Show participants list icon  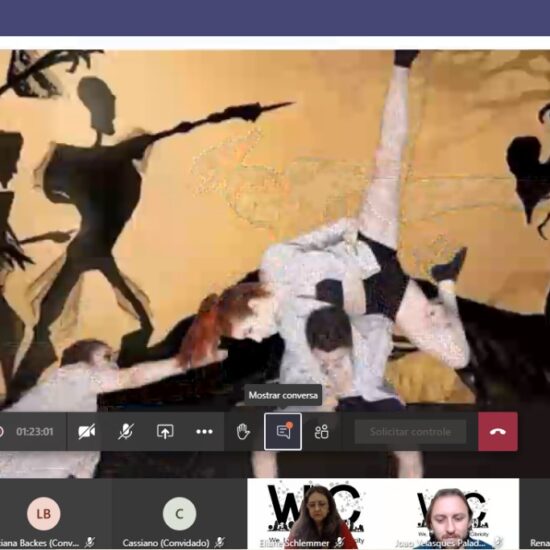[x=321, y=432]
